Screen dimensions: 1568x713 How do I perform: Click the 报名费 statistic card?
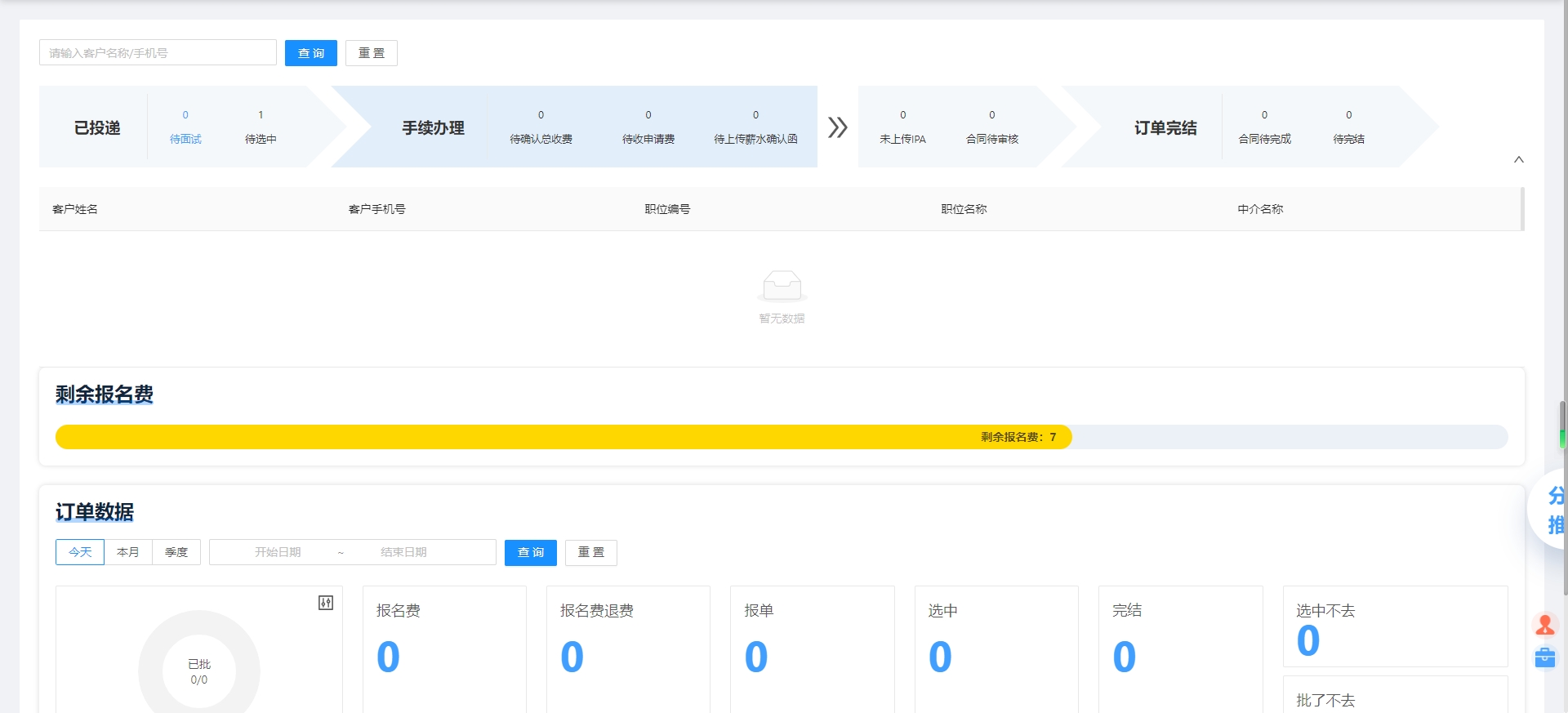[444, 649]
